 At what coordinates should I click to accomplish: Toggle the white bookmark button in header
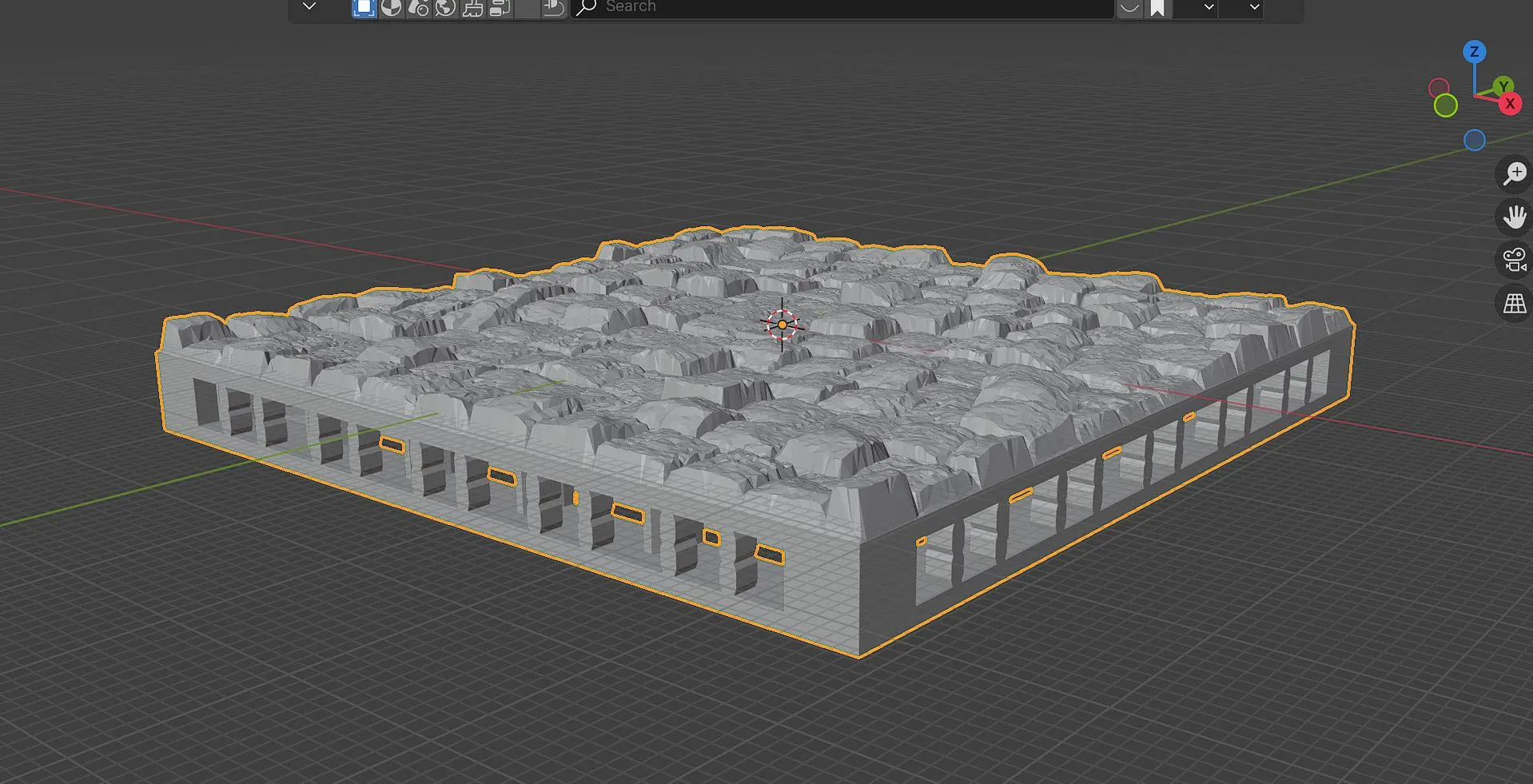(1157, 8)
